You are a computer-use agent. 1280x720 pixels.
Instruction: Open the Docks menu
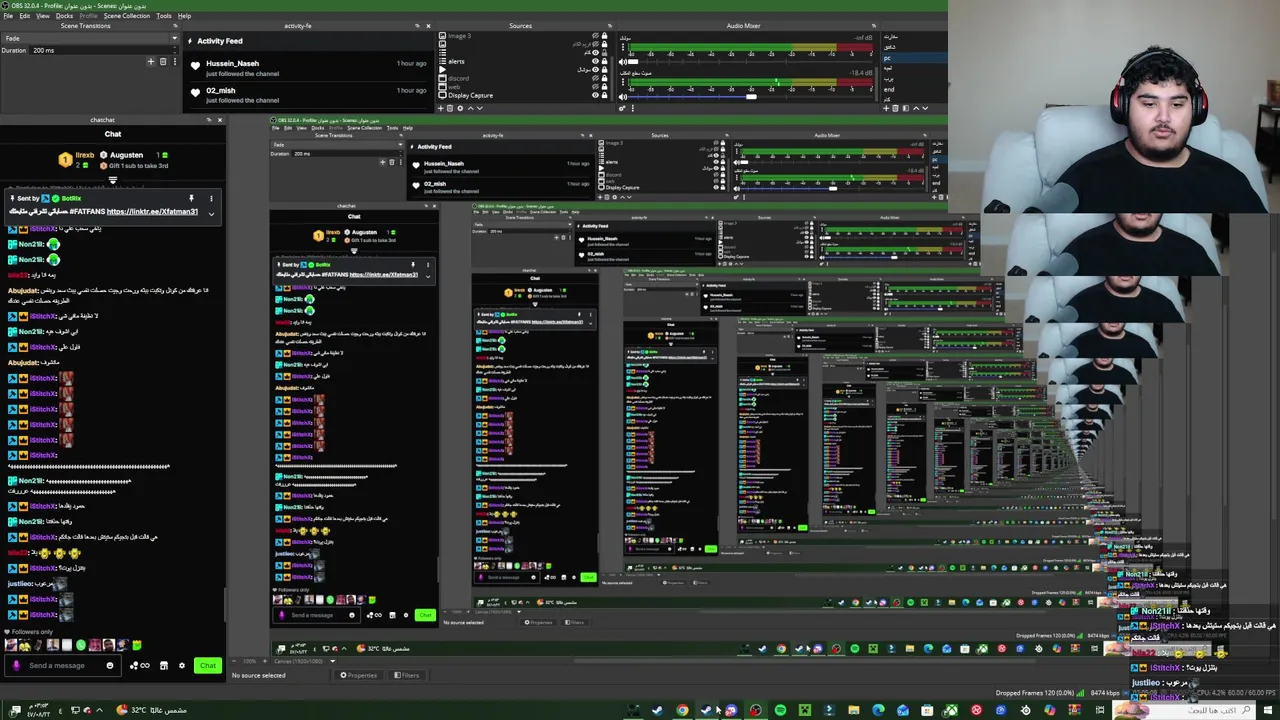(64, 16)
